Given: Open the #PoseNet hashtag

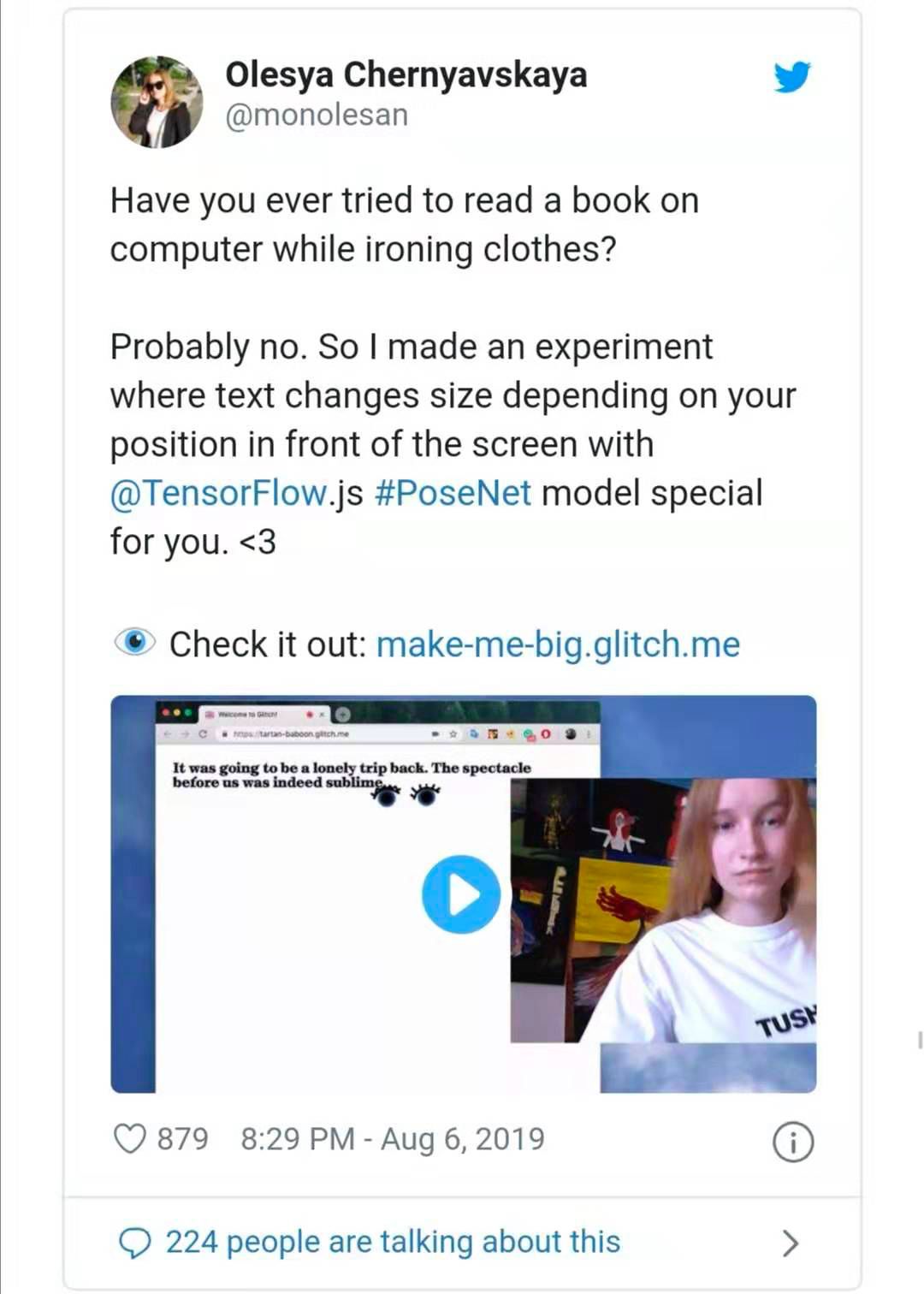Looking at the screenshot, I should [453, 494].
